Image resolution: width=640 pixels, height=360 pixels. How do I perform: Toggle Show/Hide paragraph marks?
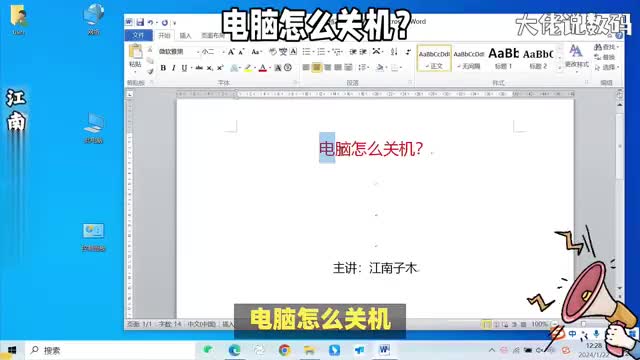coord(408,52)
